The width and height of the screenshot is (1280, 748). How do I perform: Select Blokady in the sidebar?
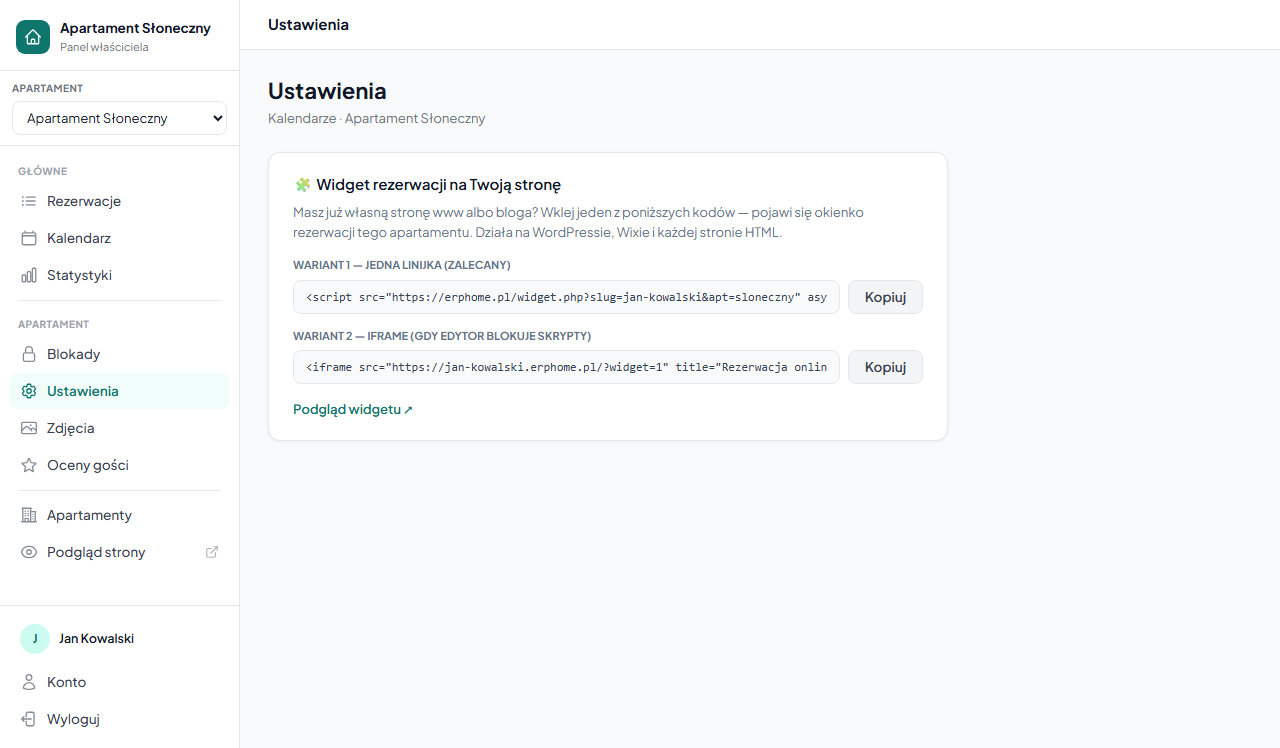tap(120, 354)
